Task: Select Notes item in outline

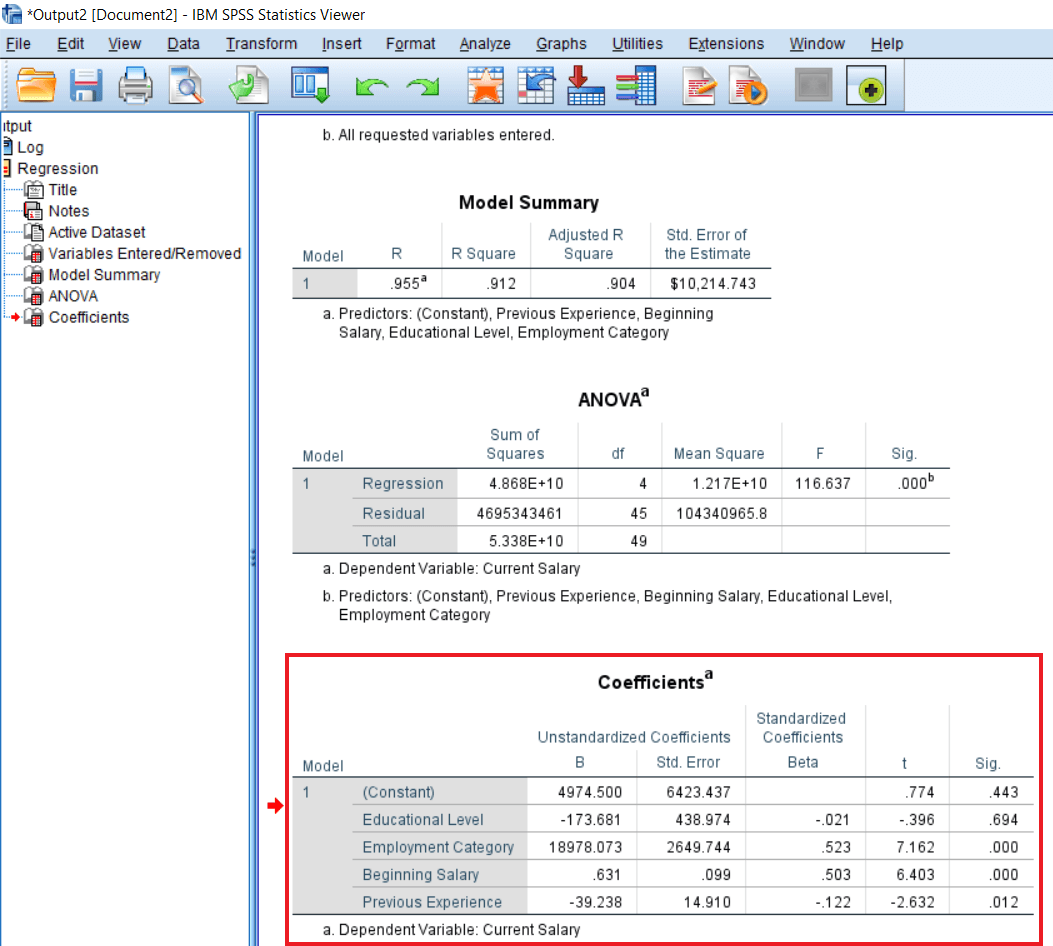Action: [x=68, y=211]
